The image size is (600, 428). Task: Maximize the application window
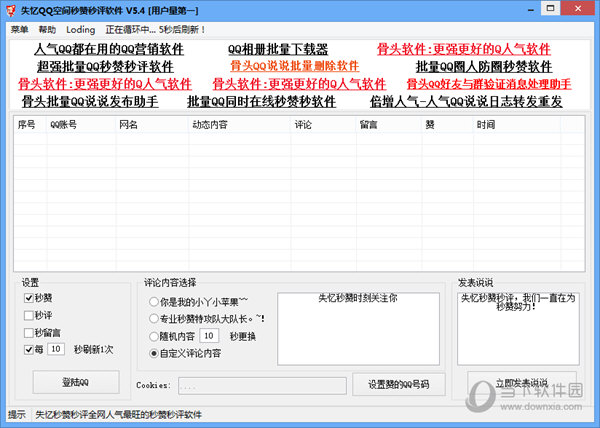pyautogui.click(x=551, y=8)
